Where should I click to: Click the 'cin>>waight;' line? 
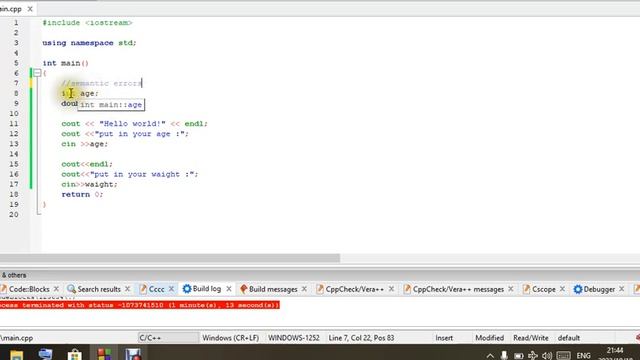tap(89, 184)
